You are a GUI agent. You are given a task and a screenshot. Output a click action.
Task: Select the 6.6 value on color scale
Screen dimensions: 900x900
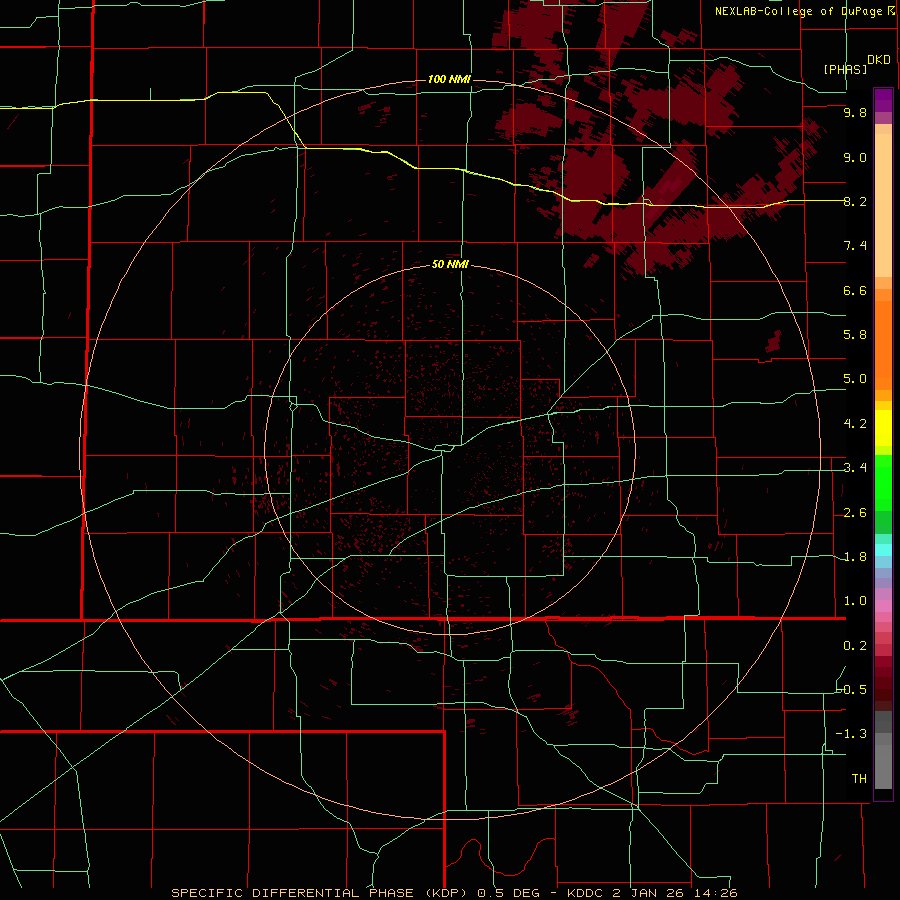(855, 290)
